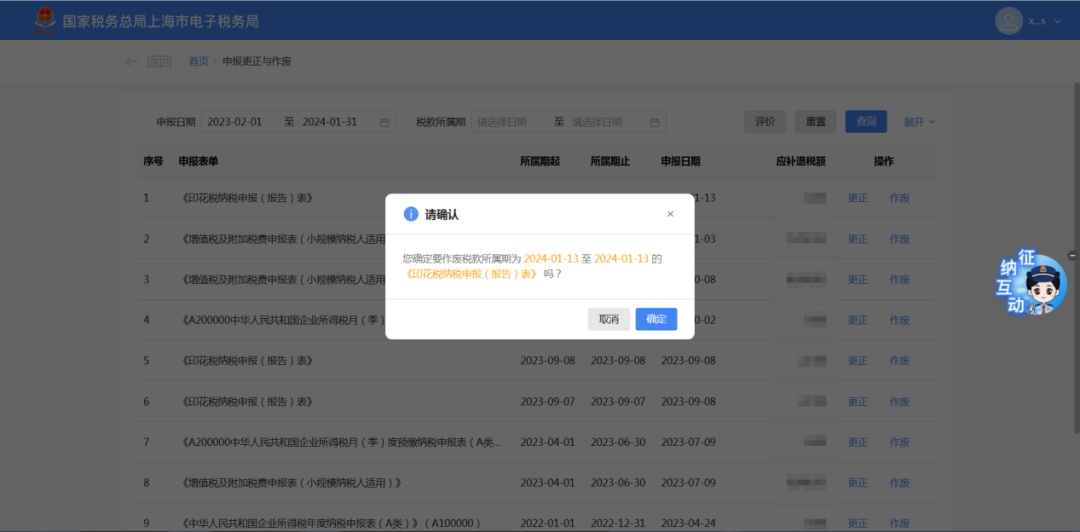Click the 重置 reset button
Screen dimensions: 1080x532
[815, 122]
